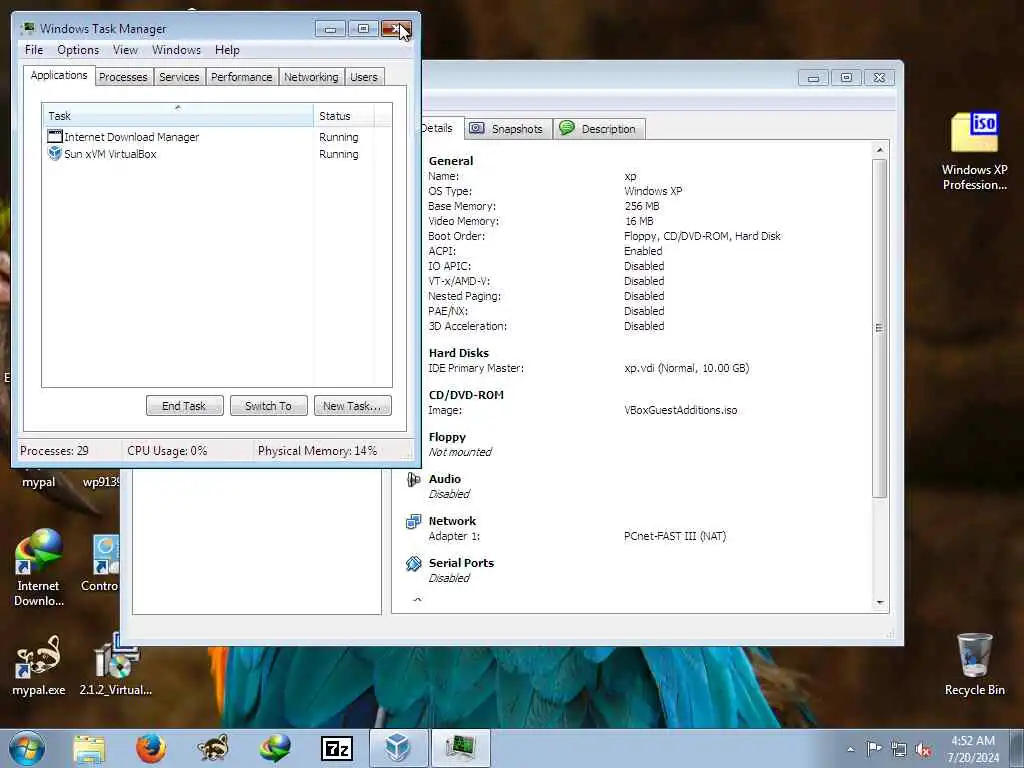Select the mypal.exe desktop shortcut

point(39,665)
